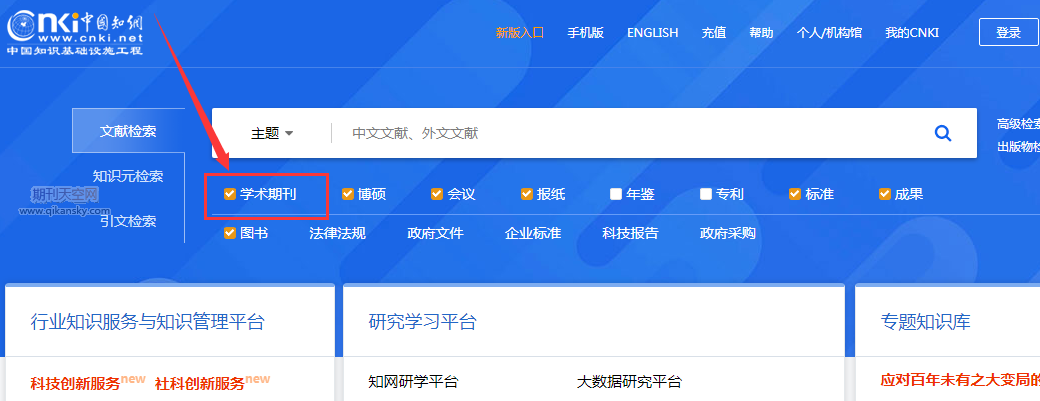Switch to the ENGLISH version
Screen dimensions: 1040x401
[652, 32]
